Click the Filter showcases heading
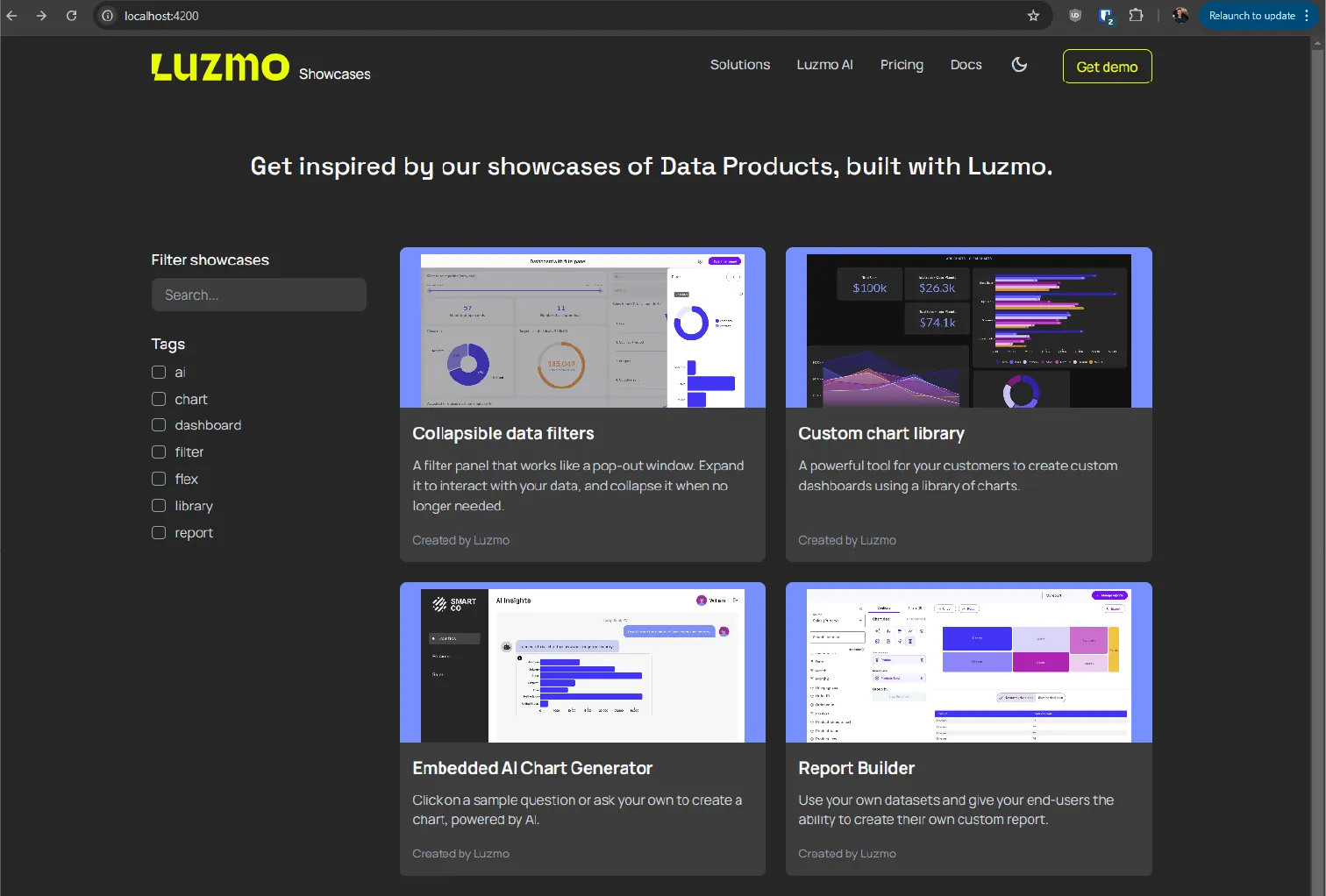Screen dimensions: 1326x896 210,260
